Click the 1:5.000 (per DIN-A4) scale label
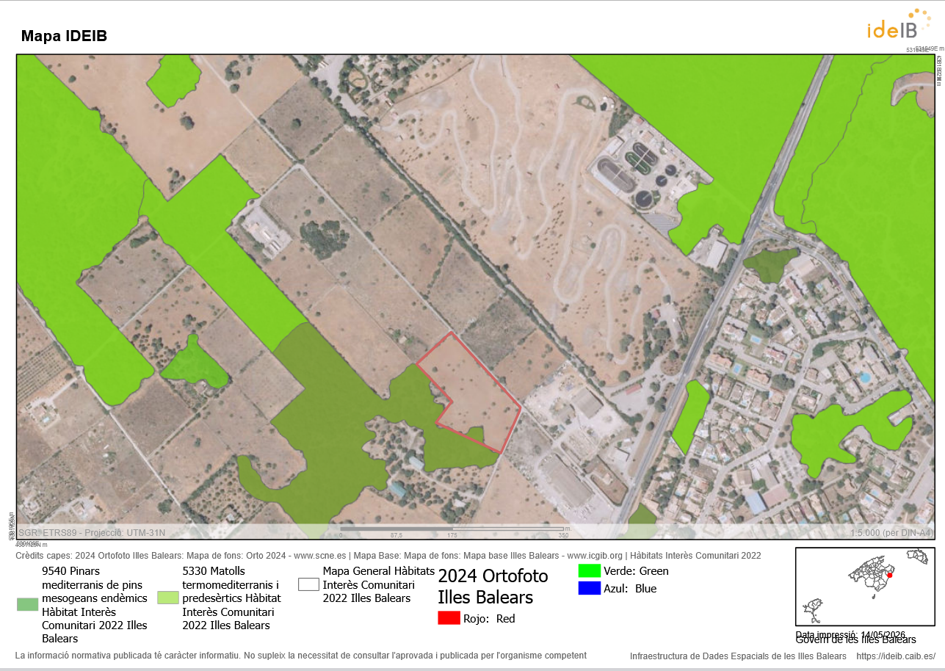 [x=891, y=533]
